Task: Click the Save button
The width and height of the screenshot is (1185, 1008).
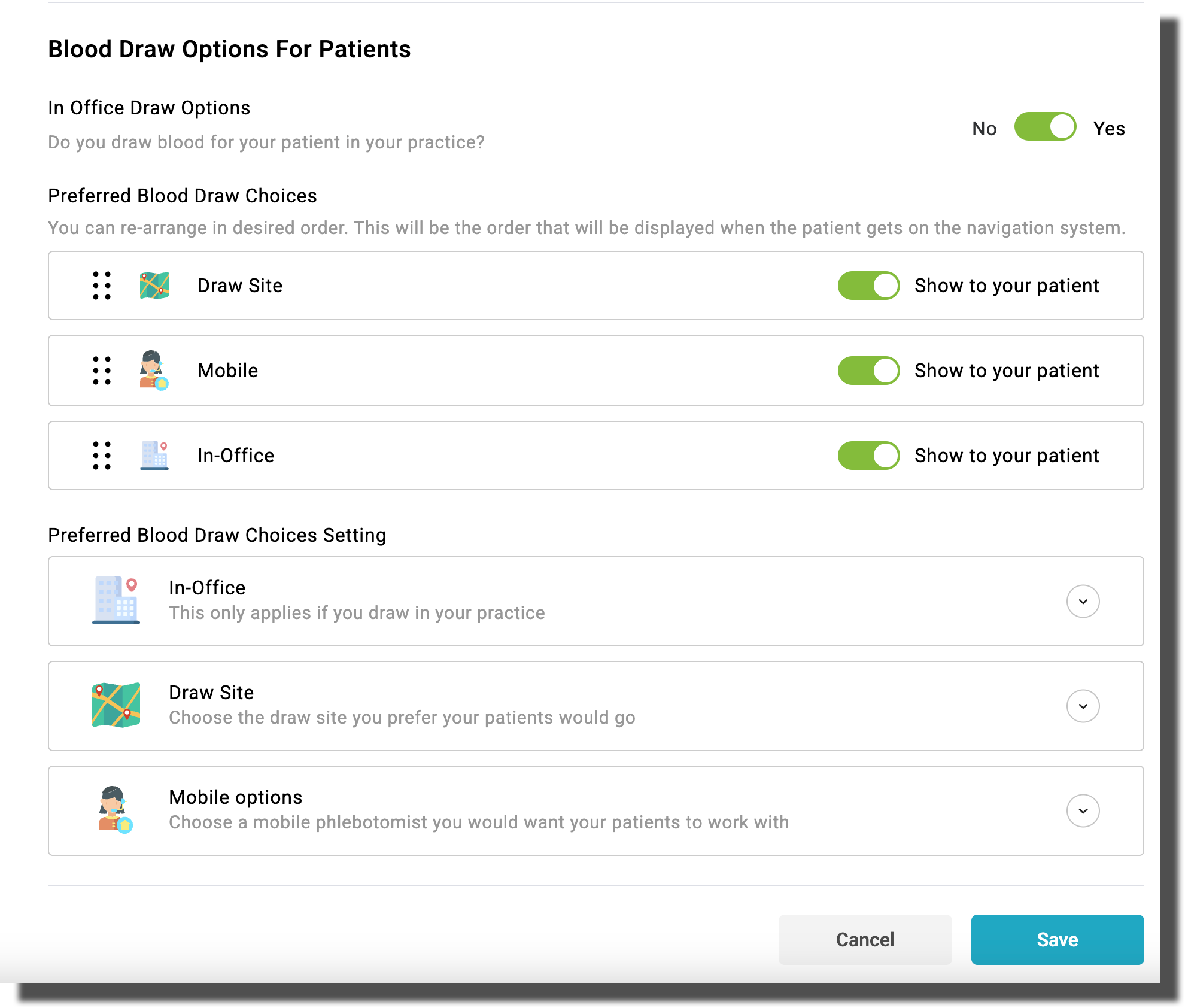Action: pos(1057,939)
